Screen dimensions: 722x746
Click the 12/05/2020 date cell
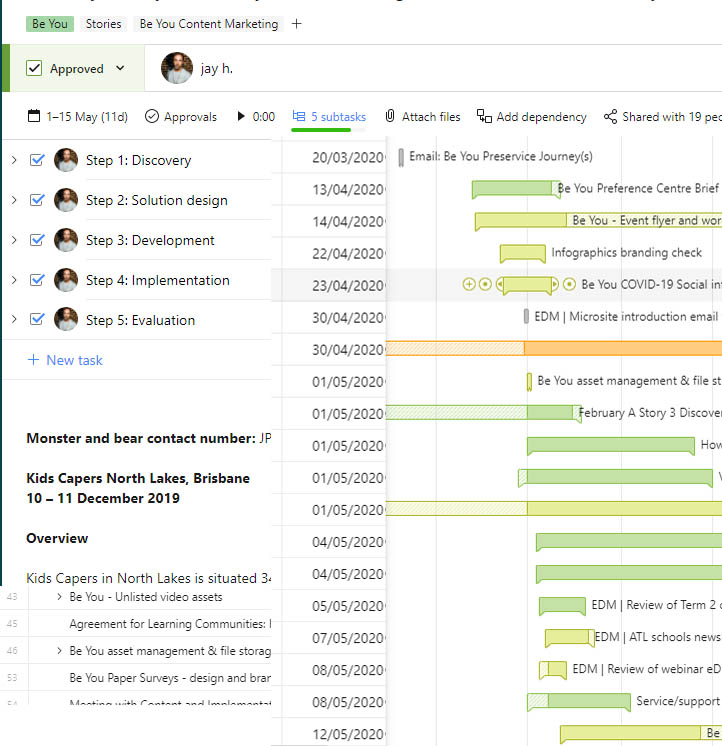tap(348, 734)
